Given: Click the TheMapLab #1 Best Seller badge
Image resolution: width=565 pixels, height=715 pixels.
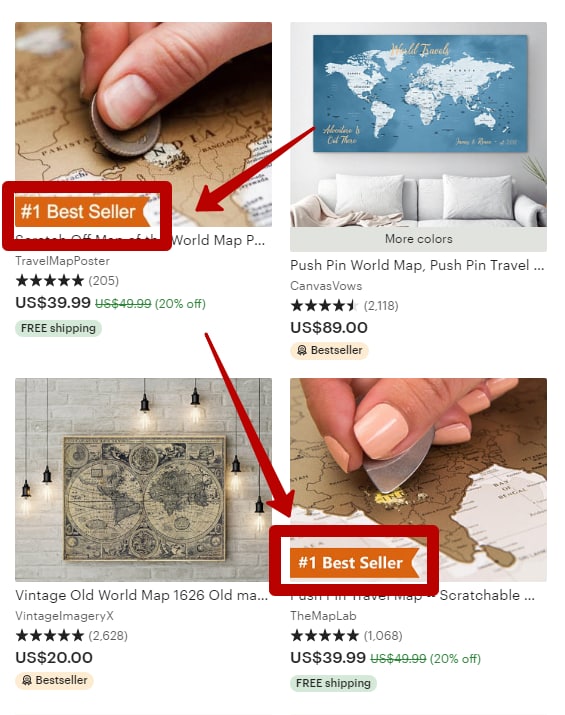Looking at the screenshot, I should [x=354, y=563].
